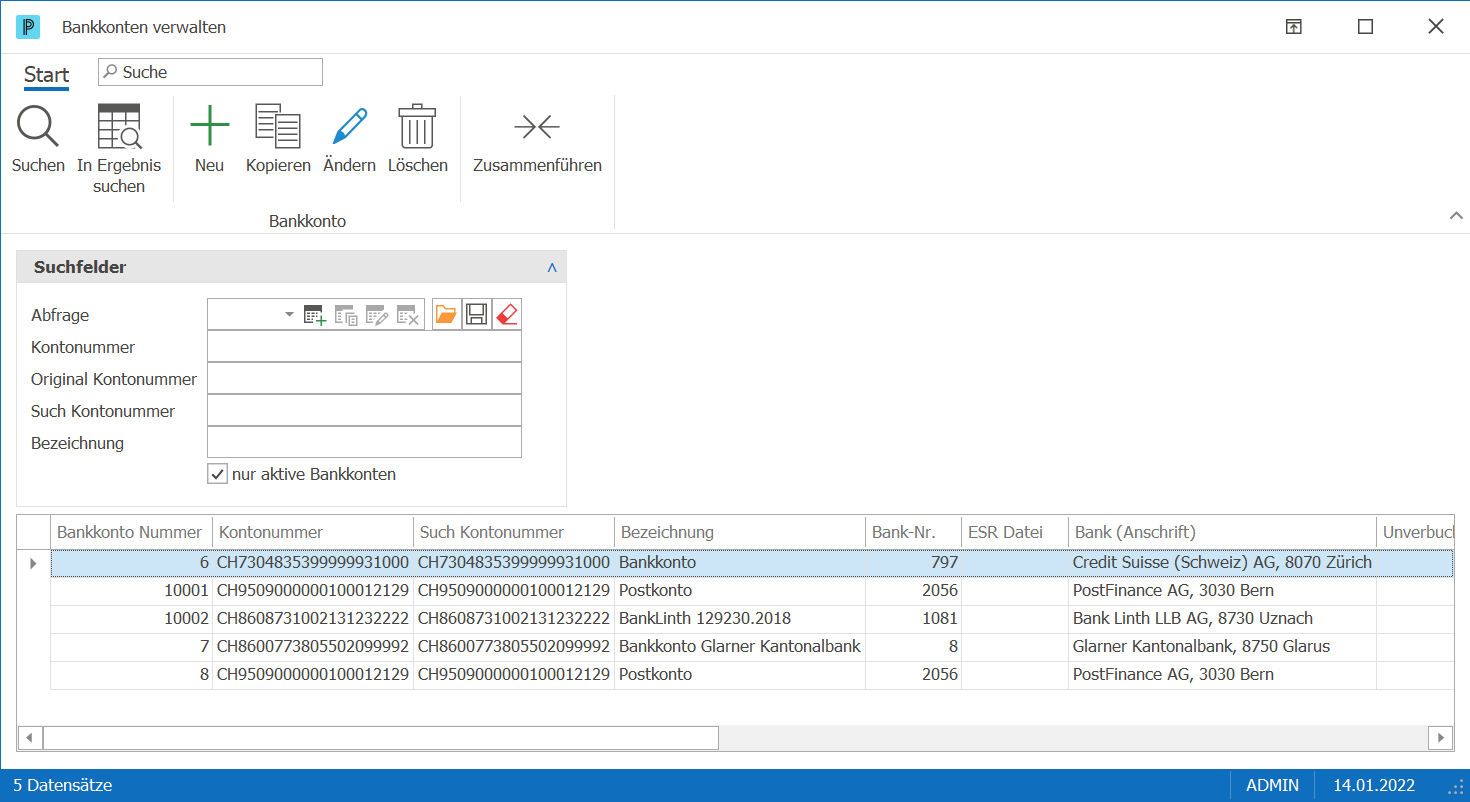The width and height of the screenshot is (1470, 802).
Task: Clear search fields with red eraser
Action: pyautogui.click(x=507, y=315)
